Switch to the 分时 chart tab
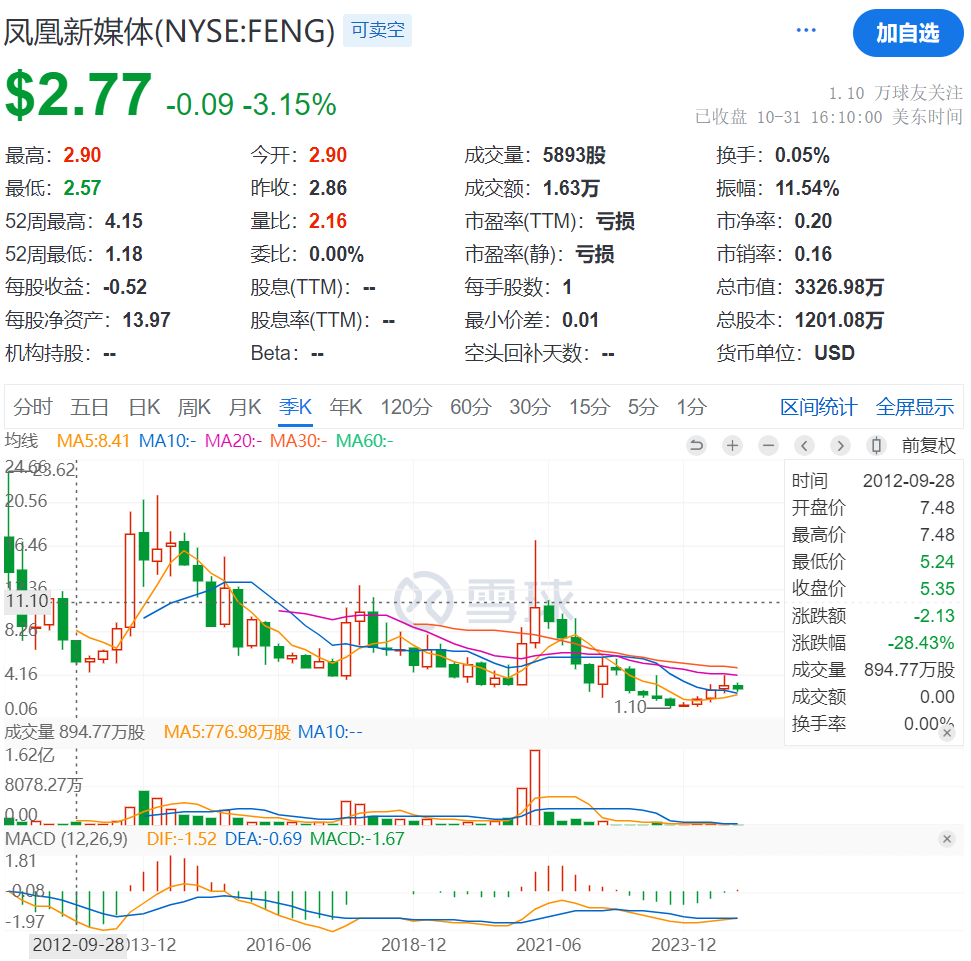The image size is (971, 961). click(x=33, y=407)
